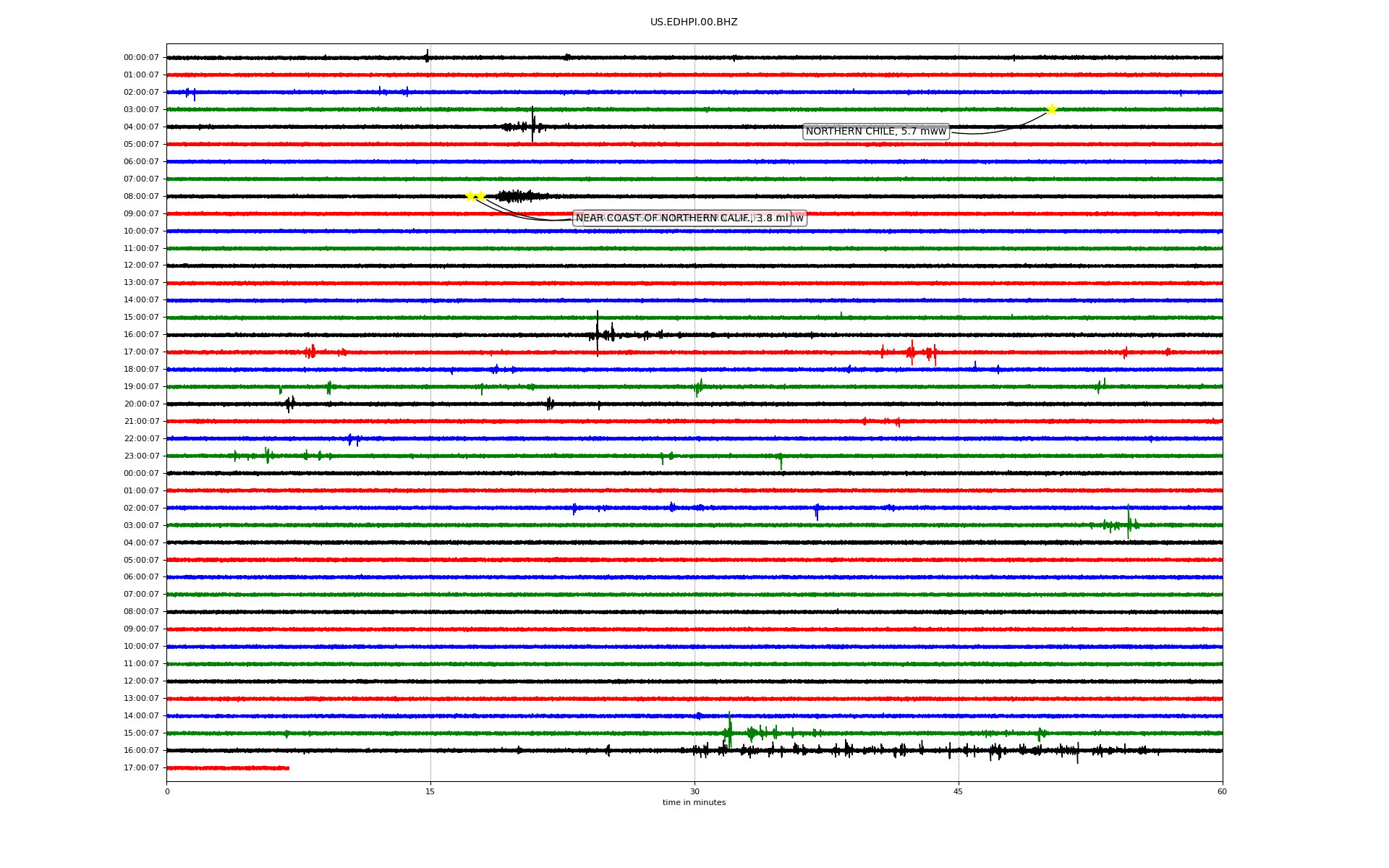Click the plot title US.EDHPI.00.BHZ
The height and width of the screenshot is (868, 1389).
(694, 22)
